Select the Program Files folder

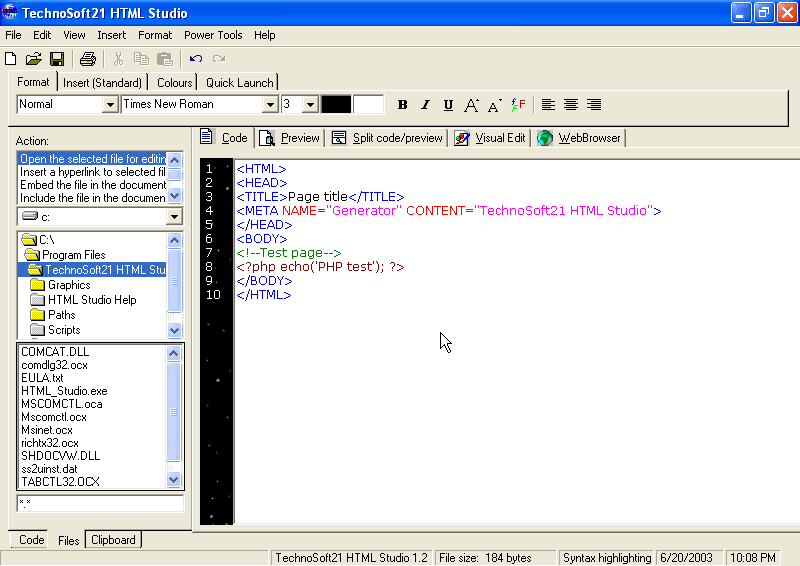tap(65, 255)
